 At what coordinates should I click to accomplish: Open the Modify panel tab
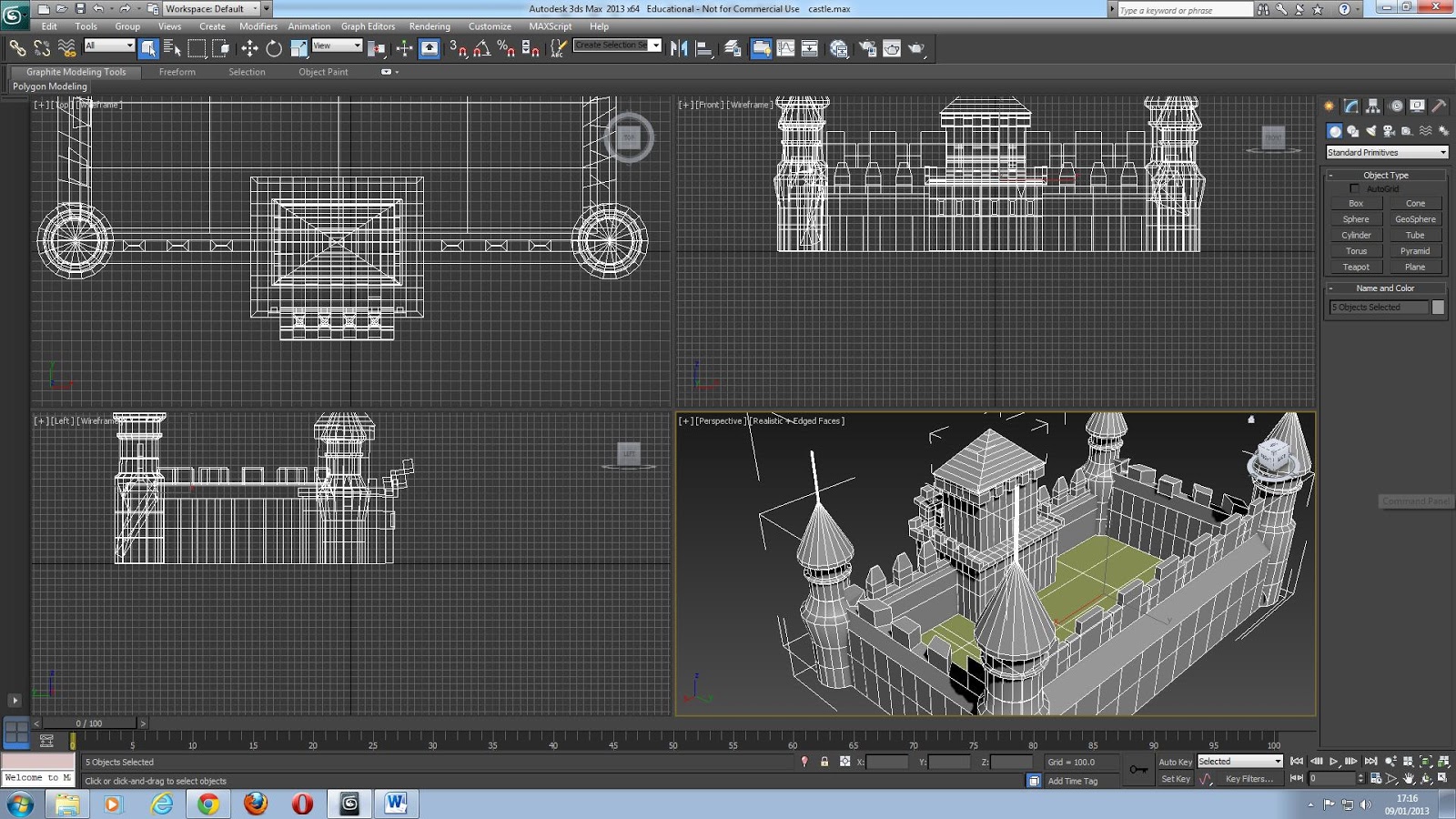(1351, 106)
